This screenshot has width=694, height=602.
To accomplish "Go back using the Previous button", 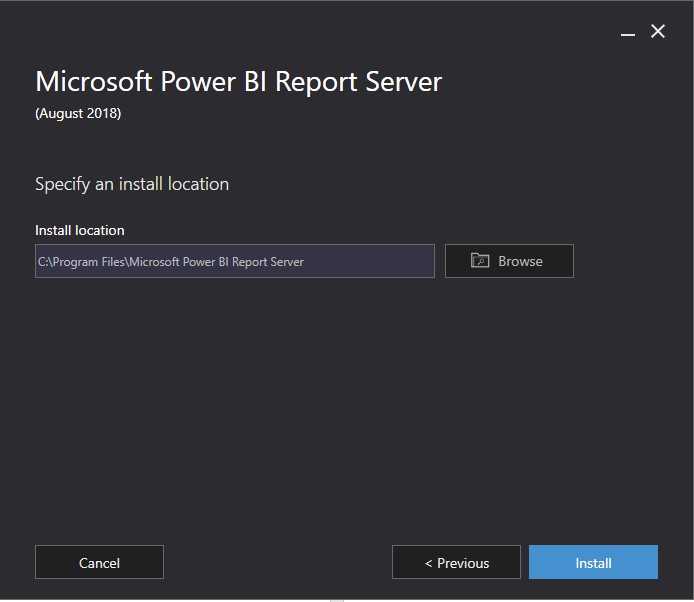I will (456, 562).
